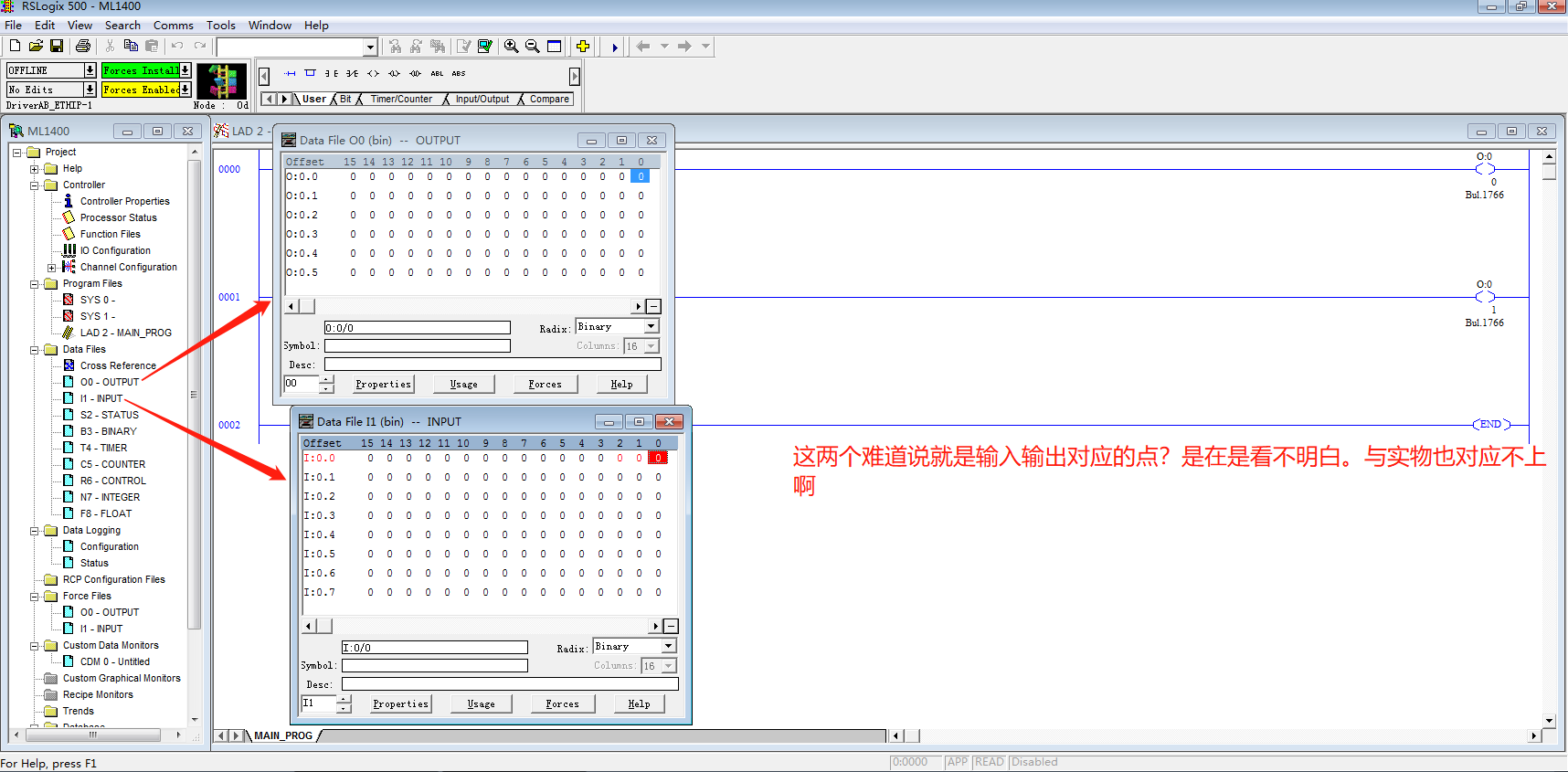Select bit 0 of I:0.0
1568x772 pixels.
click(658, 458)
